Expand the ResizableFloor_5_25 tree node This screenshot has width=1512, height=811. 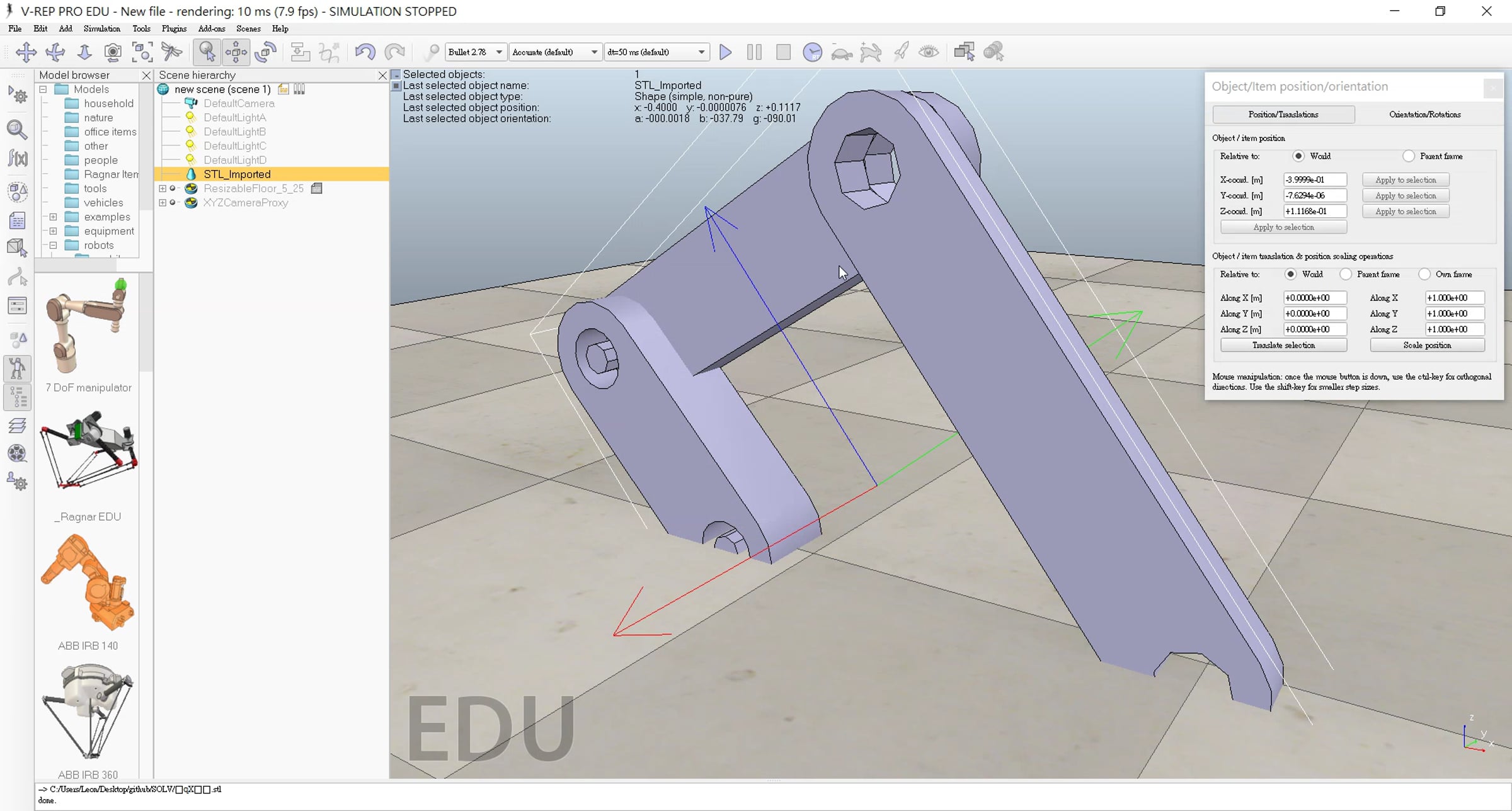163,188
